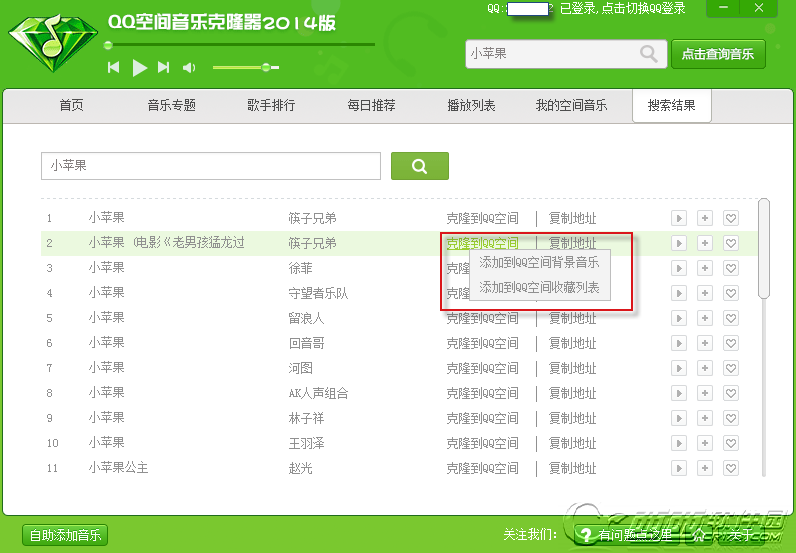Image resolution: width=796 pixels, height=553 pixels.
Task: Favorite the AK人声组合 row song
Action: coord(731,393)
